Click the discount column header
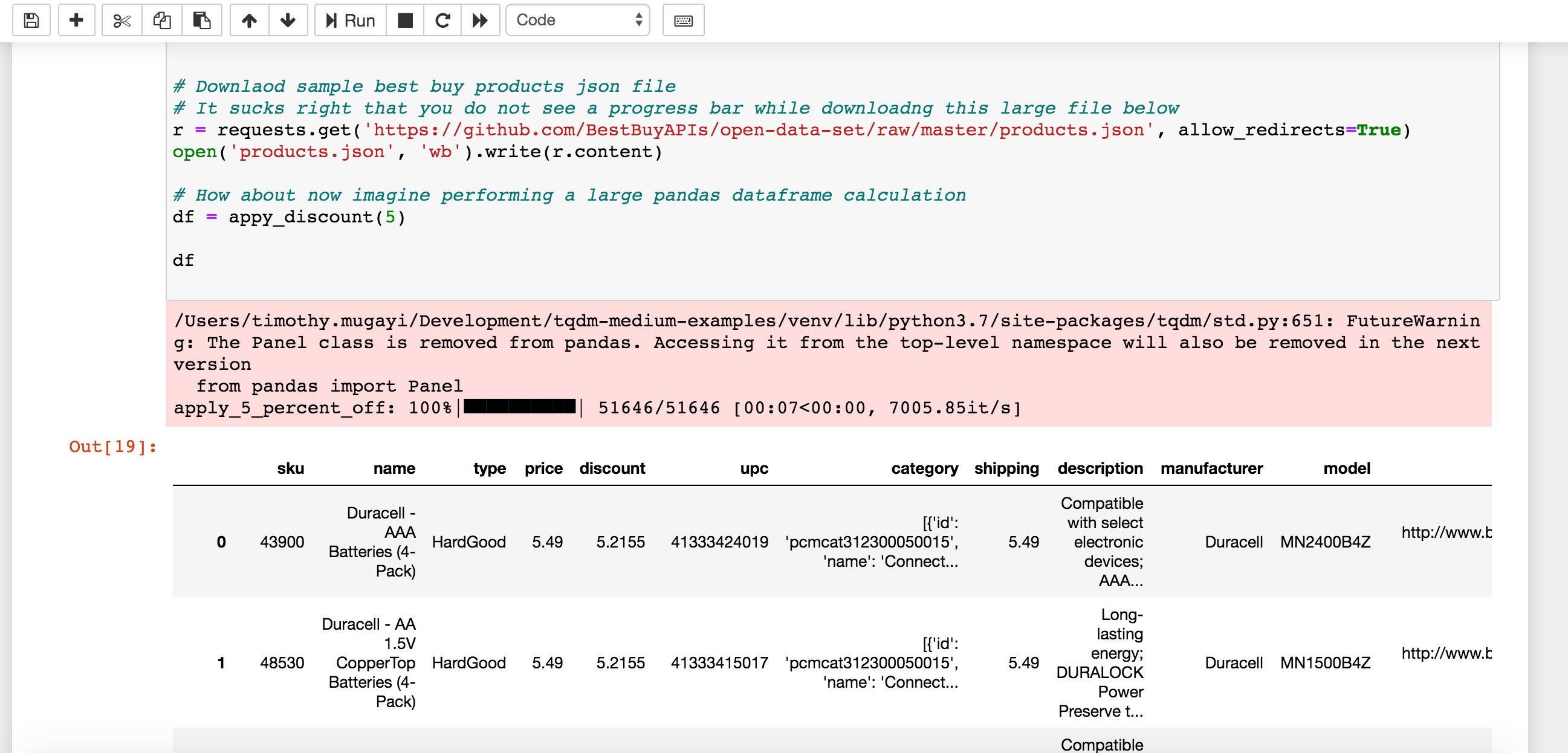The image size is (1568, 753). tap(611, 468)
